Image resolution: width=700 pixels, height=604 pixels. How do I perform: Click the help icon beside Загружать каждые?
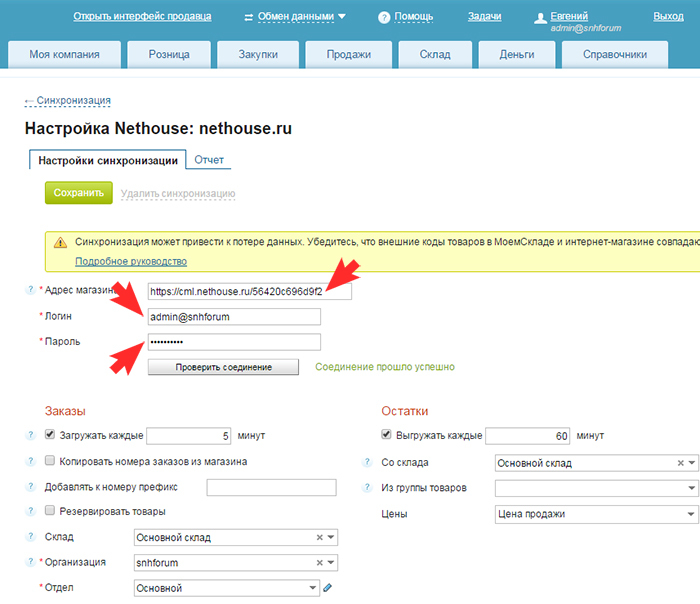point(30,435)
